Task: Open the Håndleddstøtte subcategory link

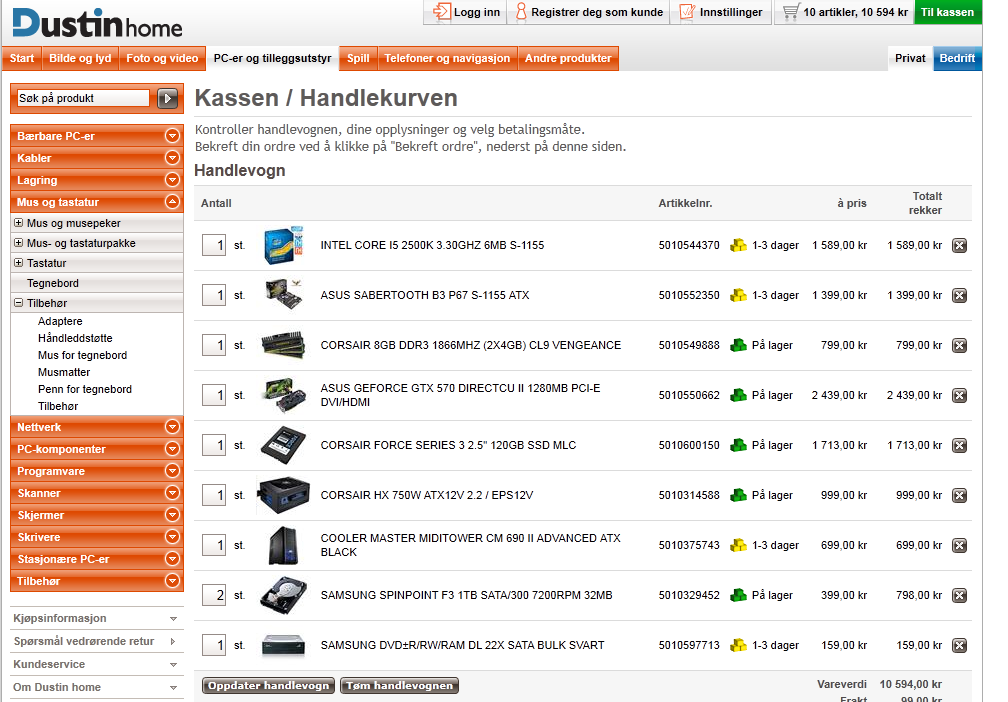Action: pyautogui.click(x=75, y=338)
